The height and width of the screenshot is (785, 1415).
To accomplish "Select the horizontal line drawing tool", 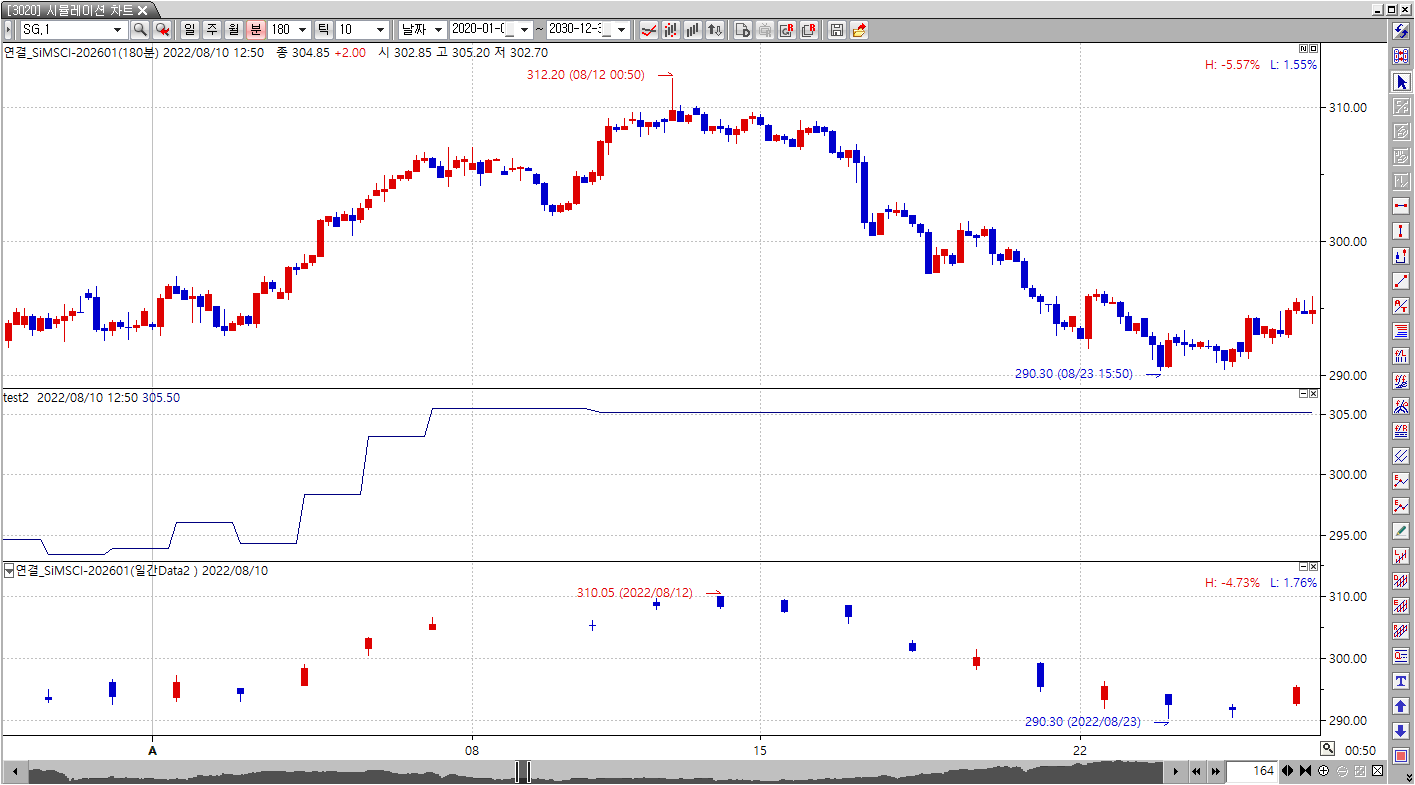I will pos(1401,206).
